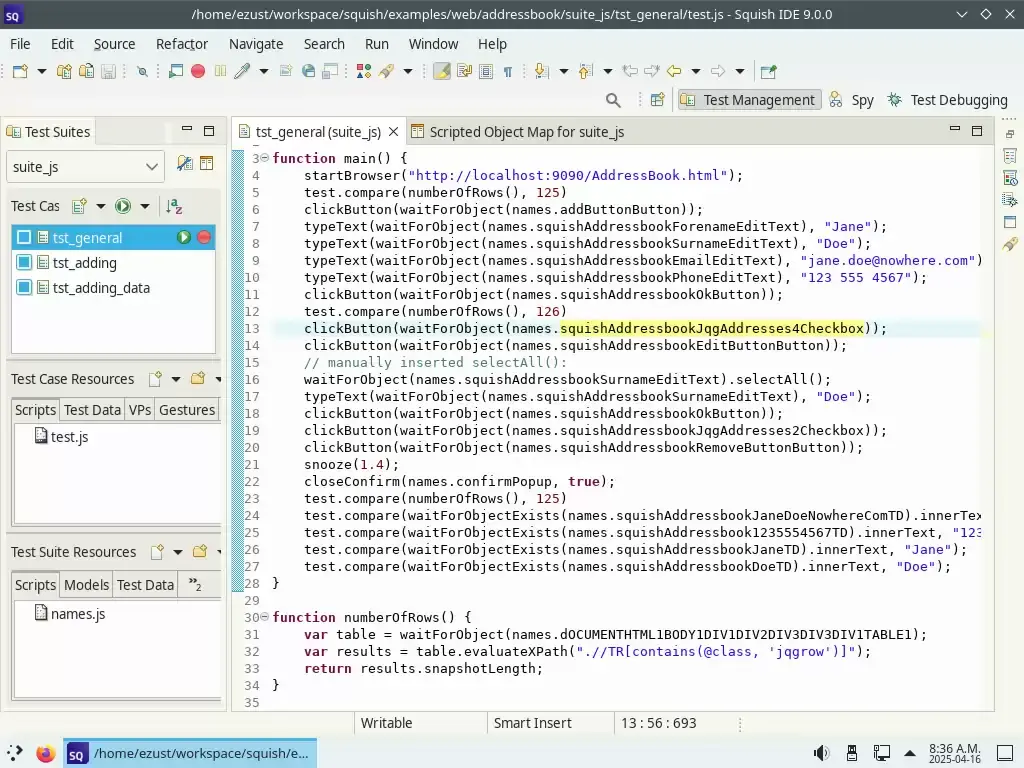Toggle the tst_adding checkbox

click(x=24, y=263)
